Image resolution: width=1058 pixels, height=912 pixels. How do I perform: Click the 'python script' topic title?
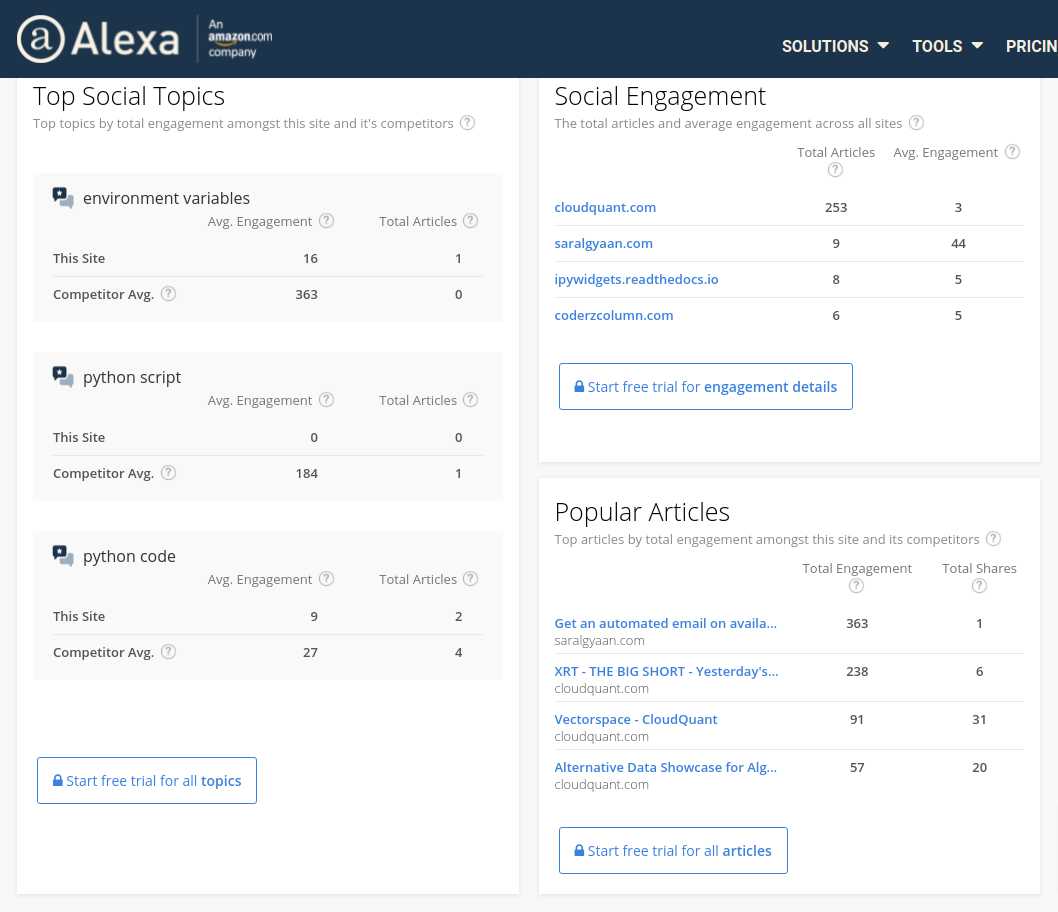click(132, 377)
